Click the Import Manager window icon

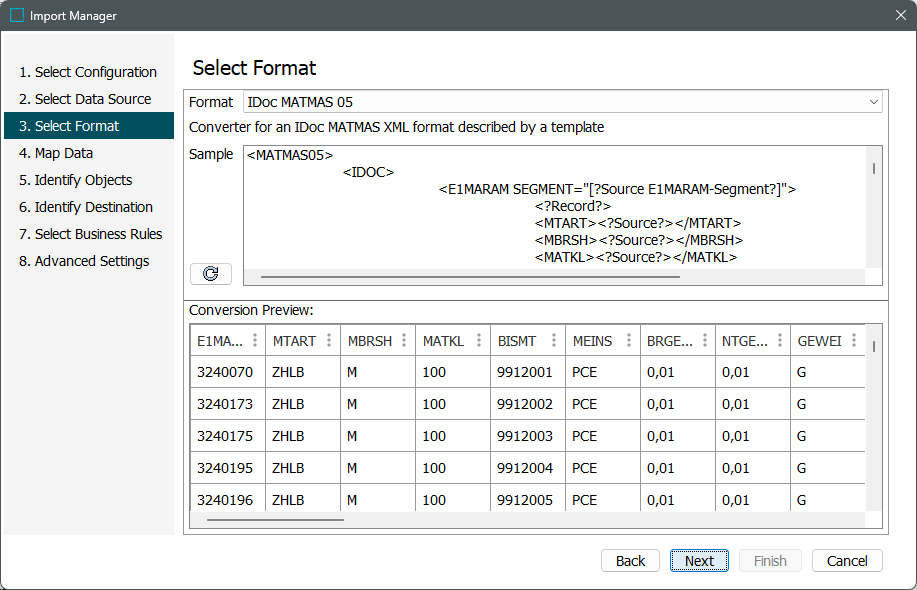[x=17, y=16]
